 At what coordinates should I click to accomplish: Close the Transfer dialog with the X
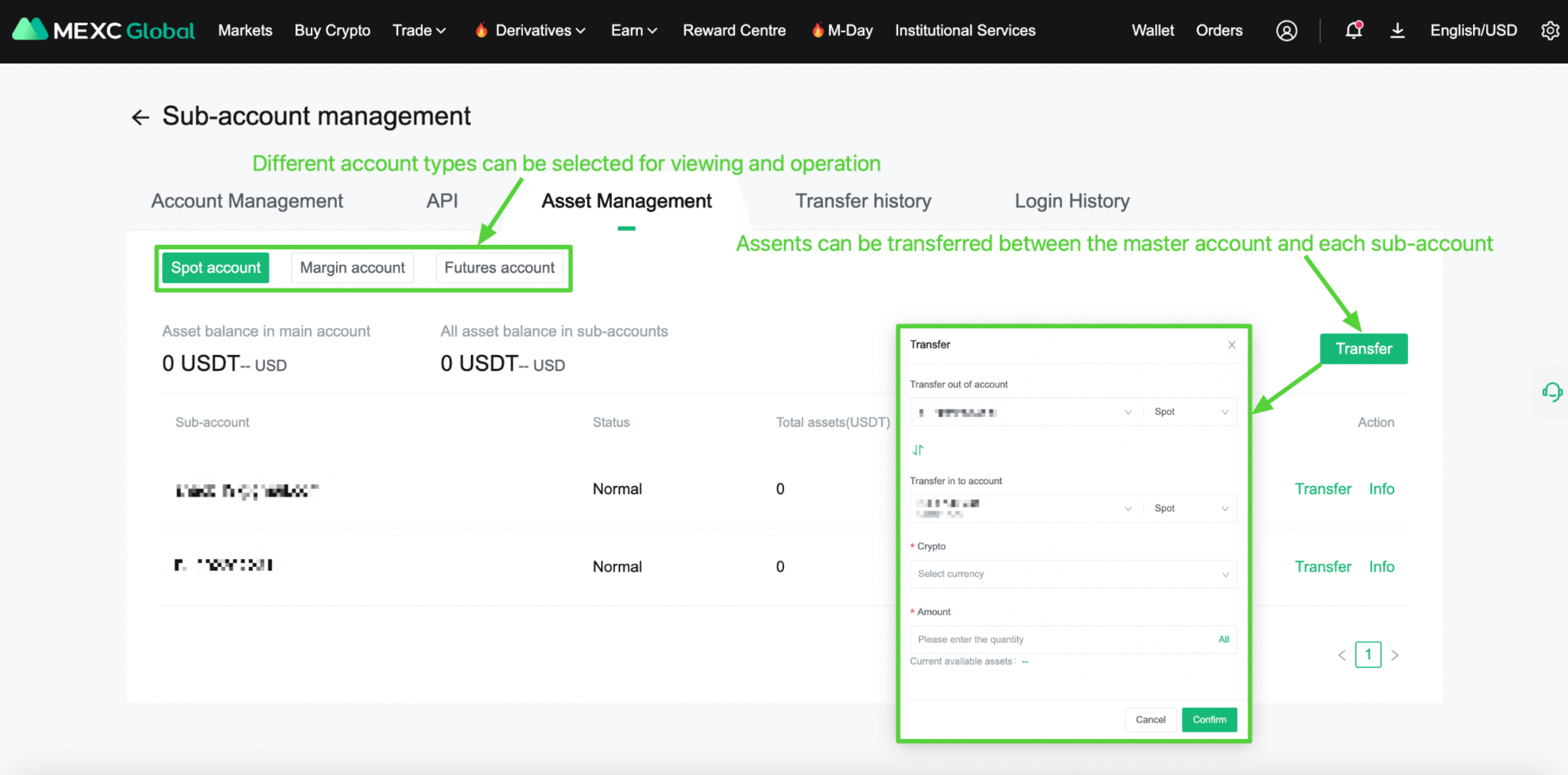(x=1232, y=345)
